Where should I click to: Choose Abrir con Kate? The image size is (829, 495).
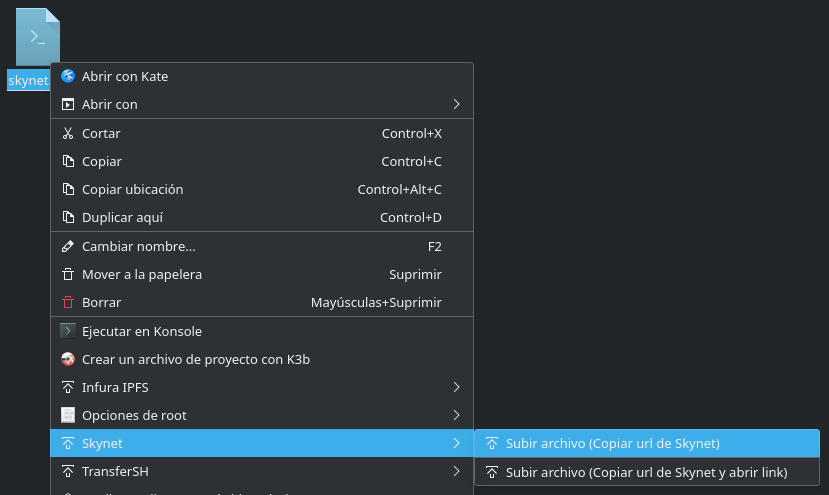coord(262,76)
